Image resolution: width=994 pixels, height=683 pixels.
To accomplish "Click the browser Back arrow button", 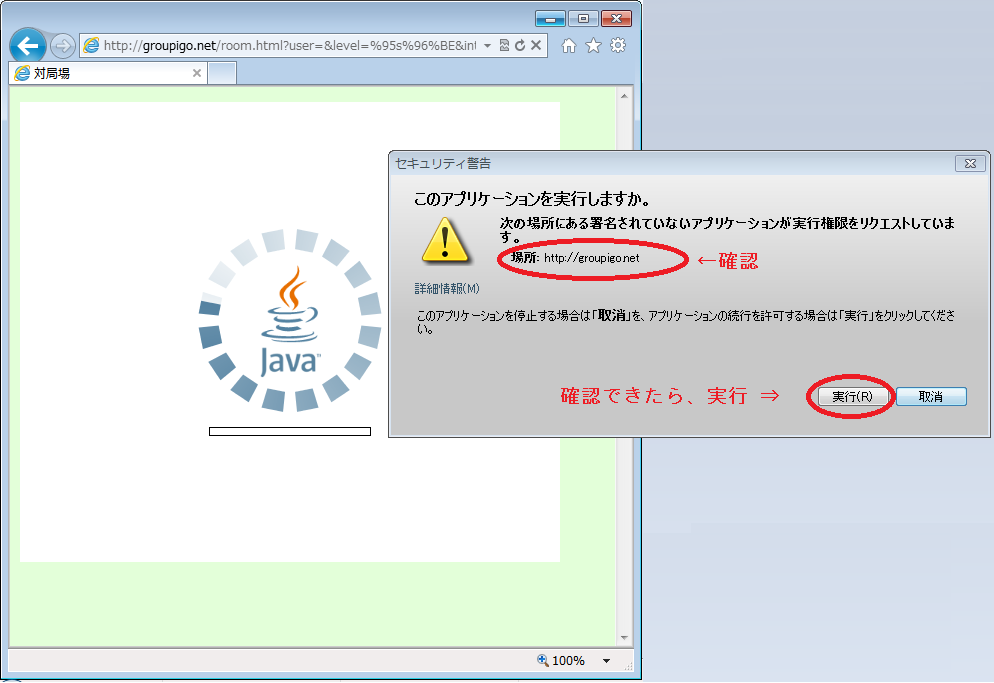I will pyautogui.click(x=28, y=46).
